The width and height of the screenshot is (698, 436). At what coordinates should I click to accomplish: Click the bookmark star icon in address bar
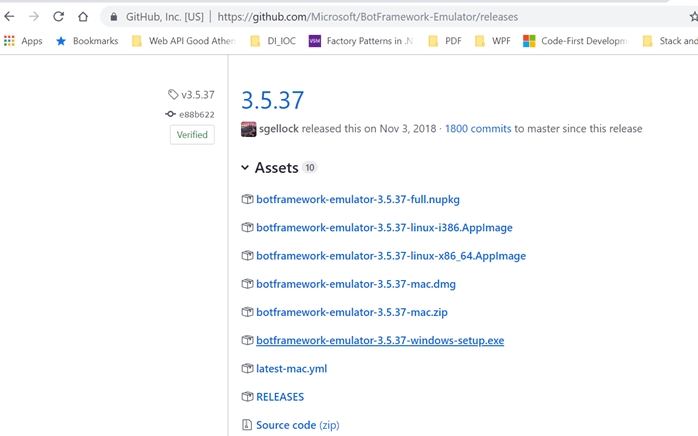coord(694,17)
